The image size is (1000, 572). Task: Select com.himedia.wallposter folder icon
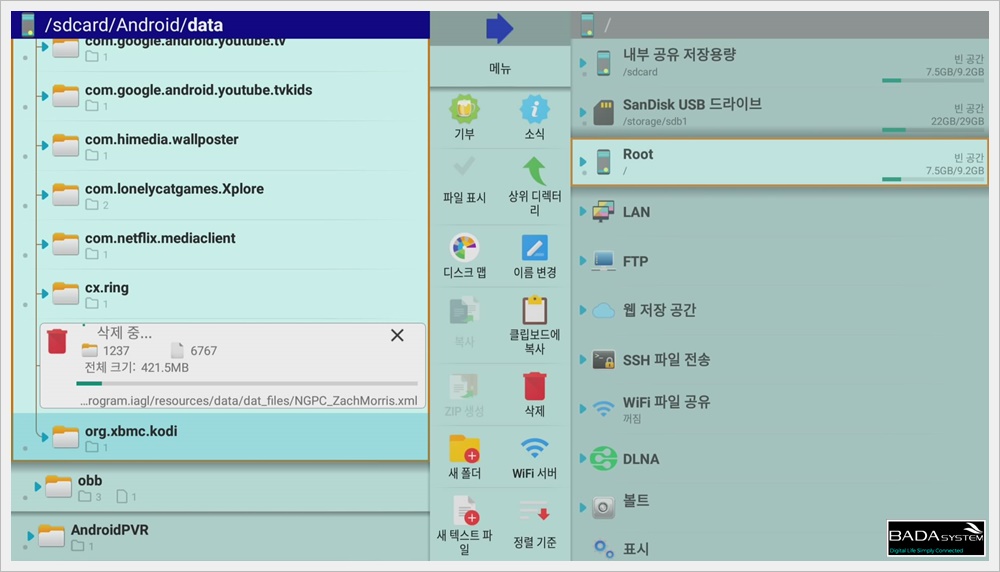tap(66, 145)
